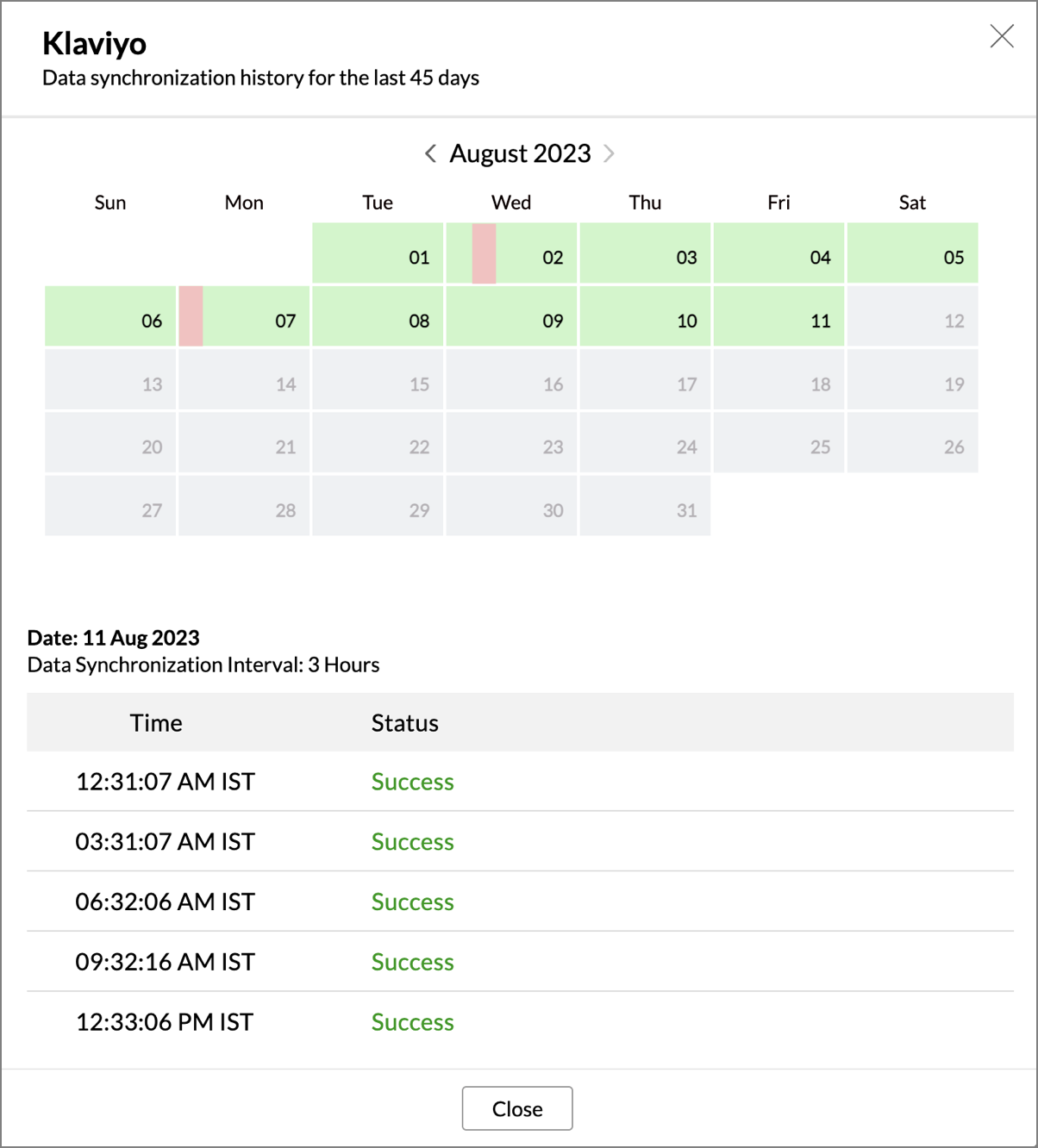
Task: Click the Mon weekday header
Action: [x=244, y=203]
